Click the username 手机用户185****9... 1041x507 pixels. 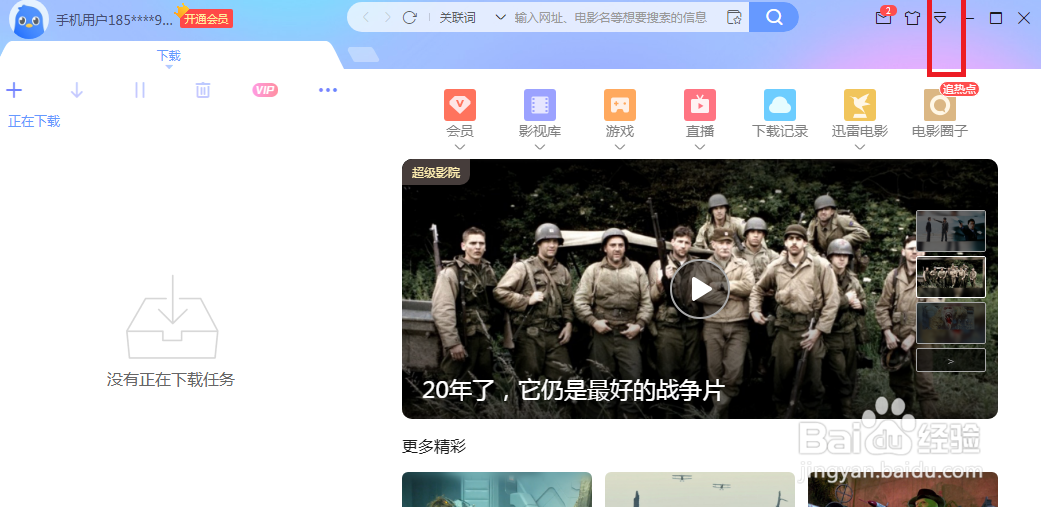pyautogui.click(x=114, y=20)
